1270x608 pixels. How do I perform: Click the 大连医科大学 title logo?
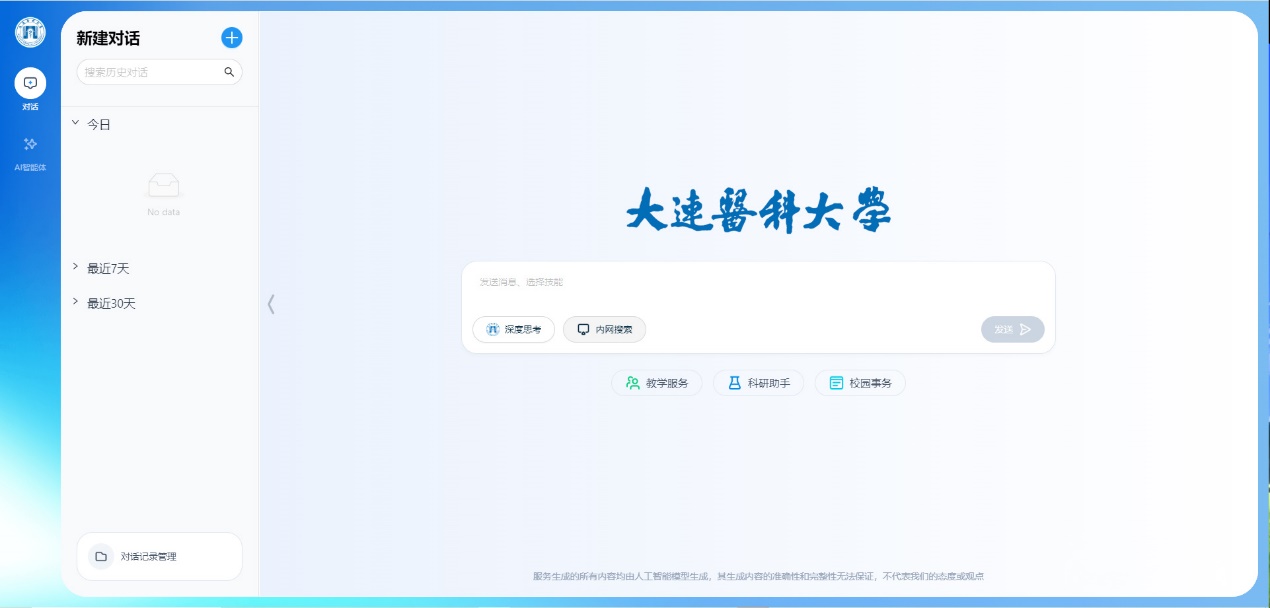pyautogui.click(x=758, y=210)
